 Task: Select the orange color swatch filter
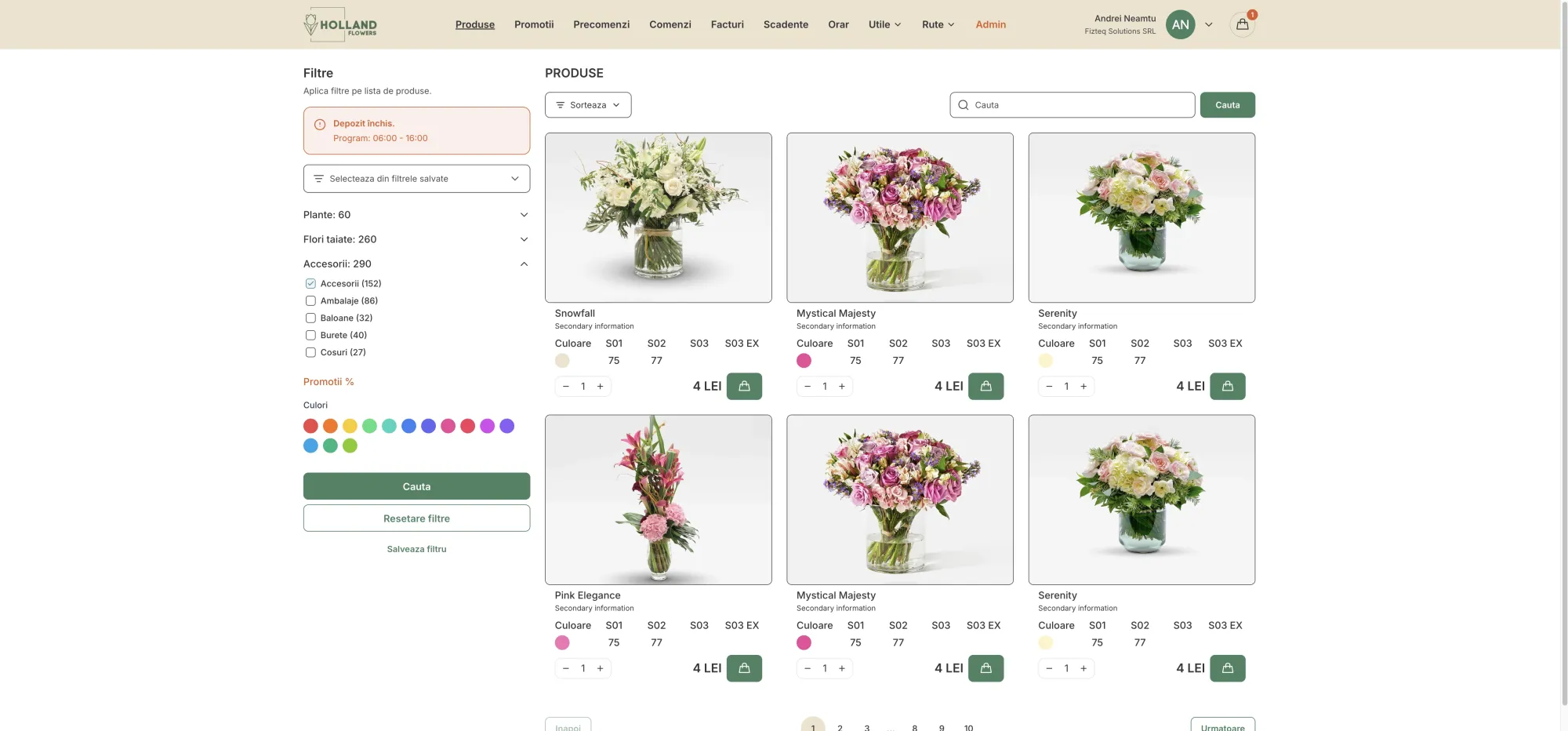click(330, 426)
